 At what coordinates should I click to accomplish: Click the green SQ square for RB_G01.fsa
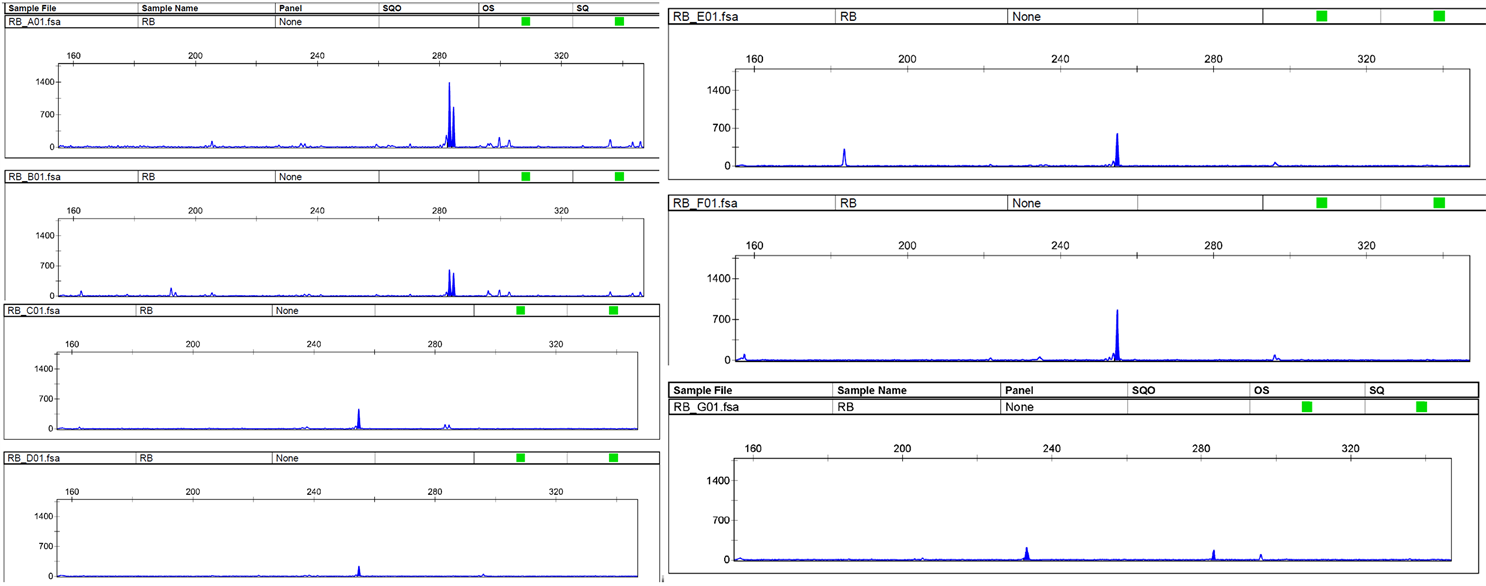1421,407
